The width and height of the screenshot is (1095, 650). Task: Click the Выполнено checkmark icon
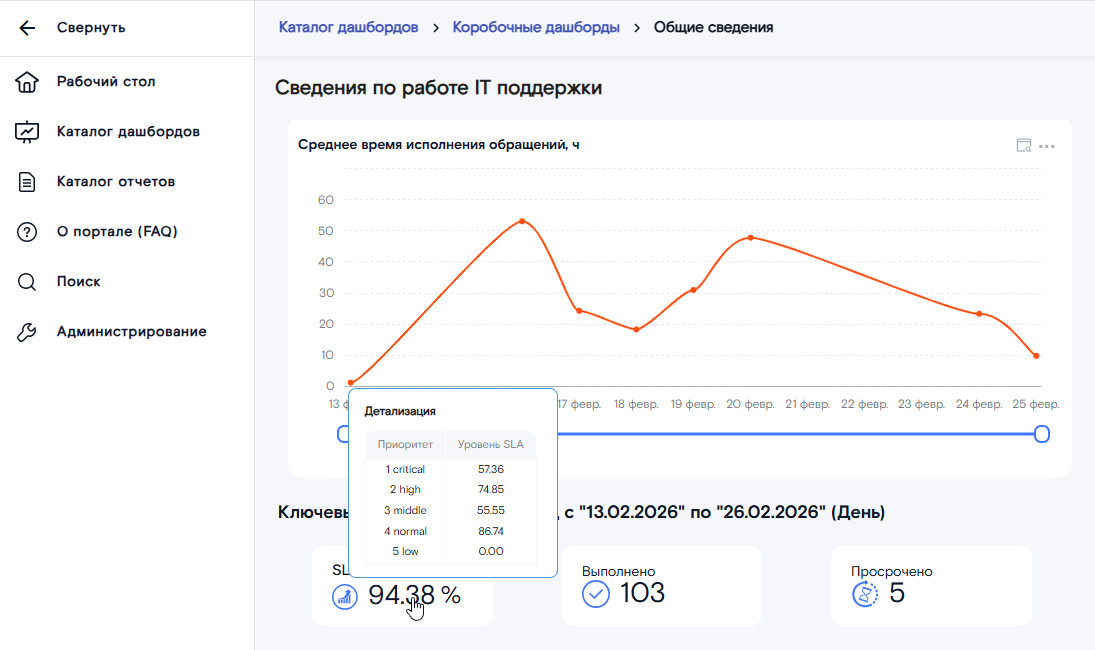point(596,594)
